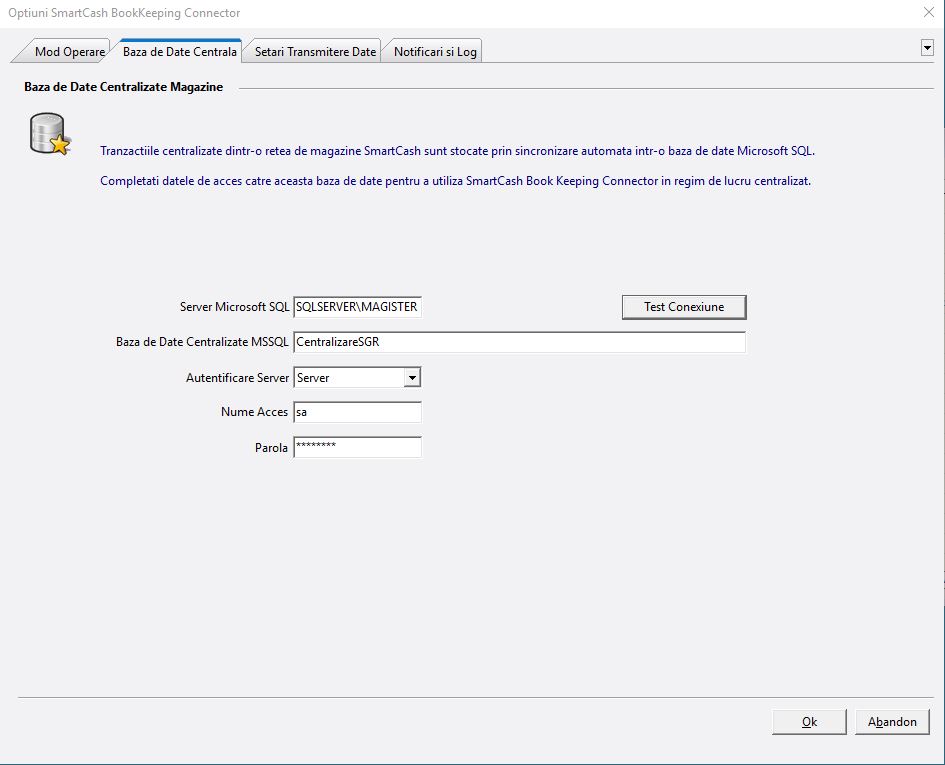Click the Autentificare Server label
The image size is (945, 765).
coord(237,378)
